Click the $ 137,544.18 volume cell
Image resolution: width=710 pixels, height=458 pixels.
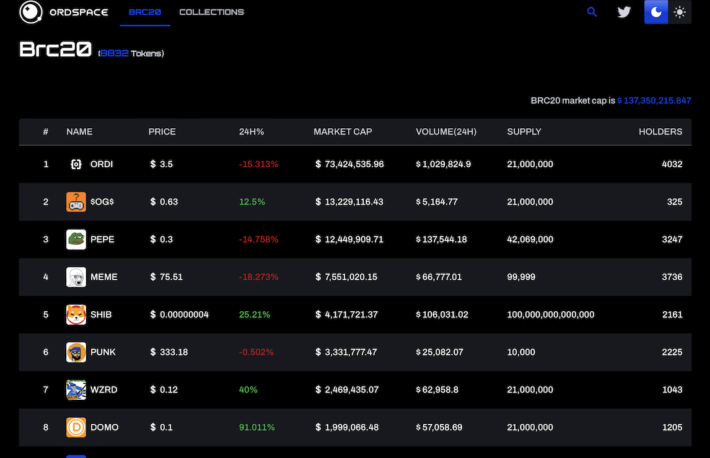coord(441,239)
